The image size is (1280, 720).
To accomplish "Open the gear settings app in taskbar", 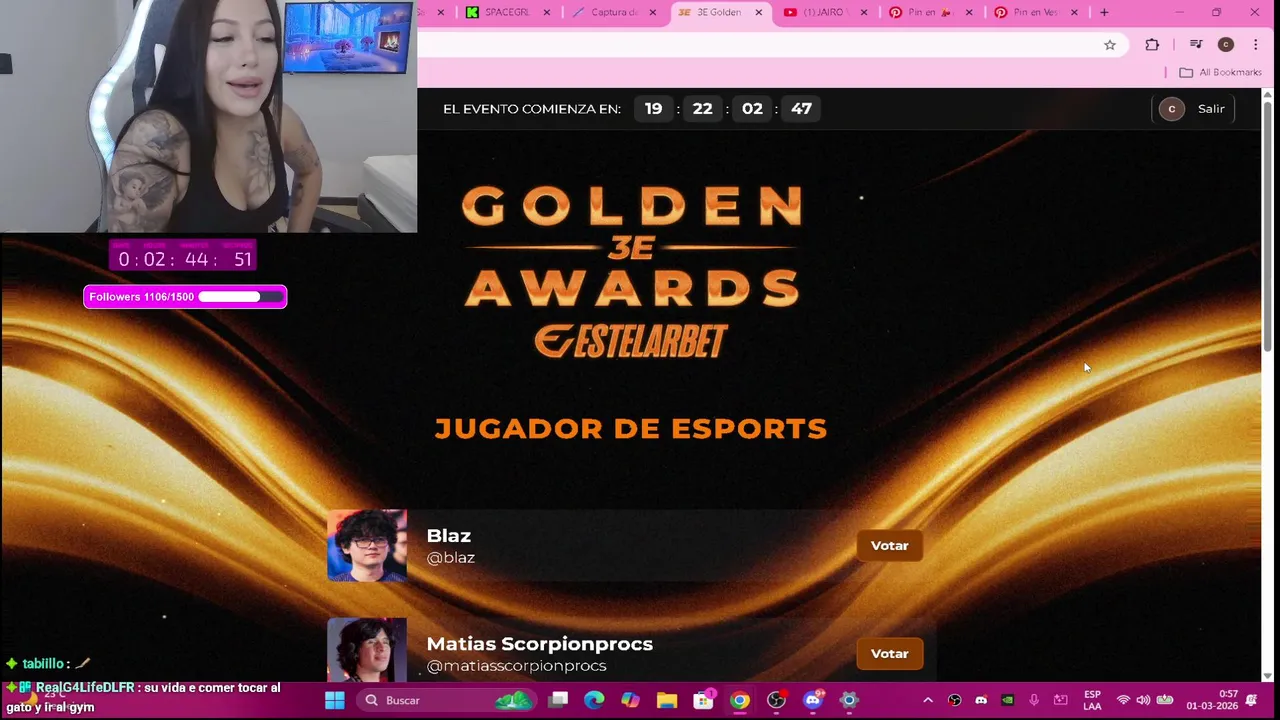I will tap(849, 700).
